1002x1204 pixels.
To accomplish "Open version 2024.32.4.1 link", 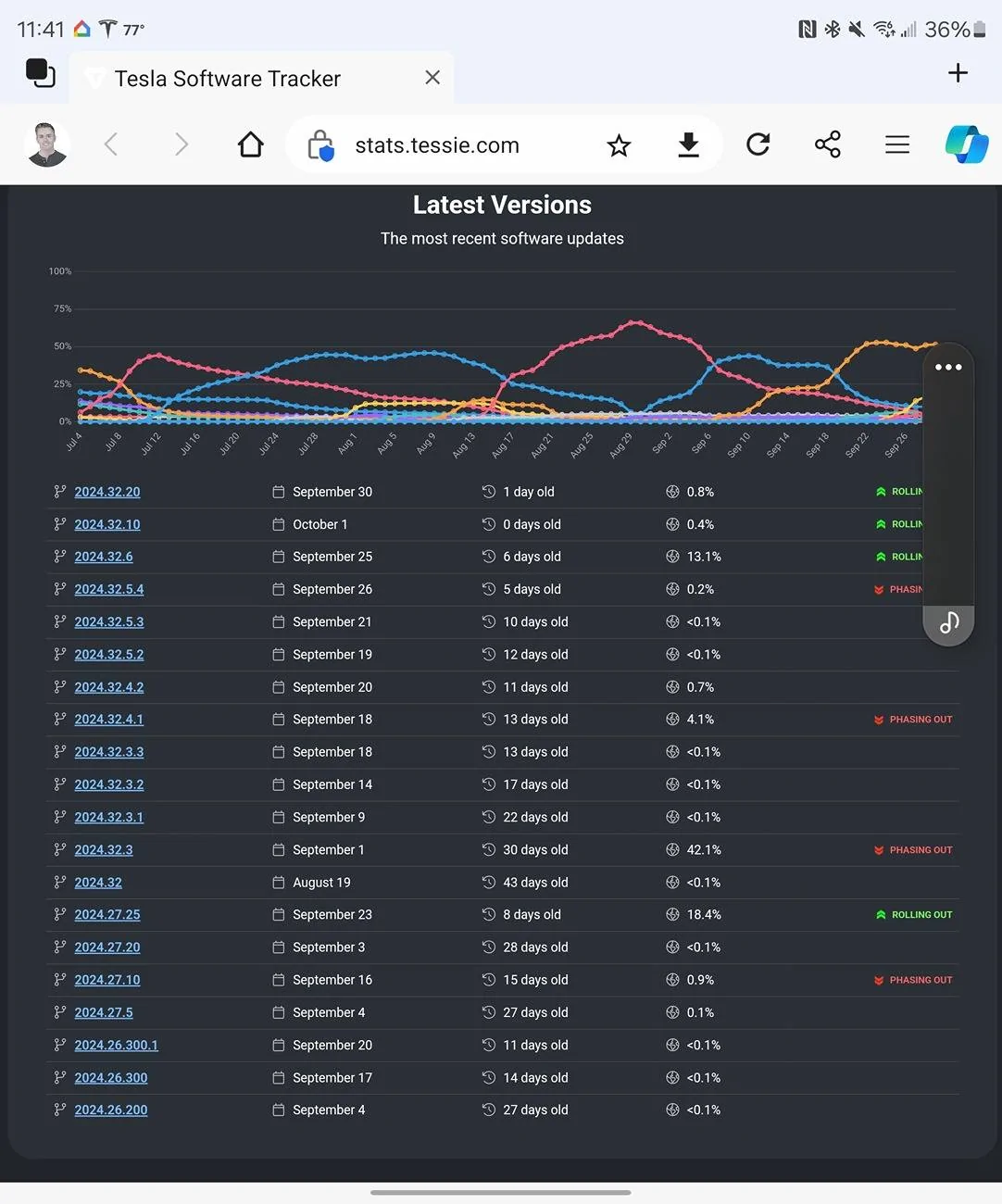I will 109,719.
